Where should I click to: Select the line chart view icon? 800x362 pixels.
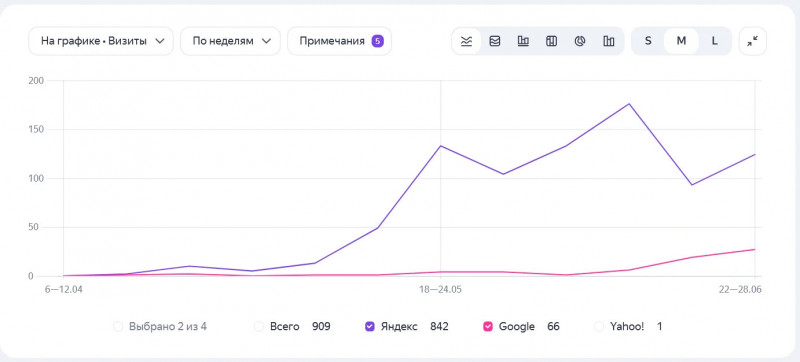tap(466, 41)
